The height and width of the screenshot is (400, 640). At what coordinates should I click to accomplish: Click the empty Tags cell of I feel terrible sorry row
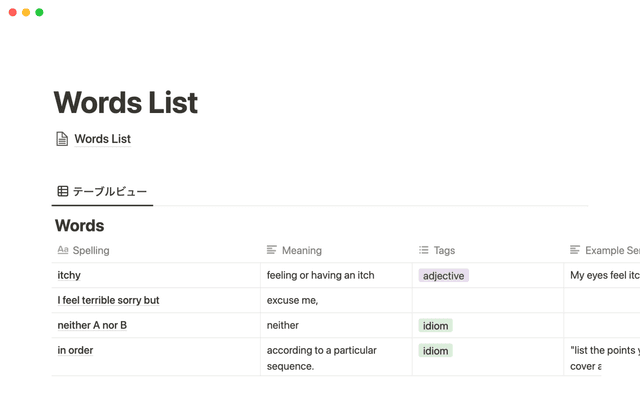coord(487,300)
